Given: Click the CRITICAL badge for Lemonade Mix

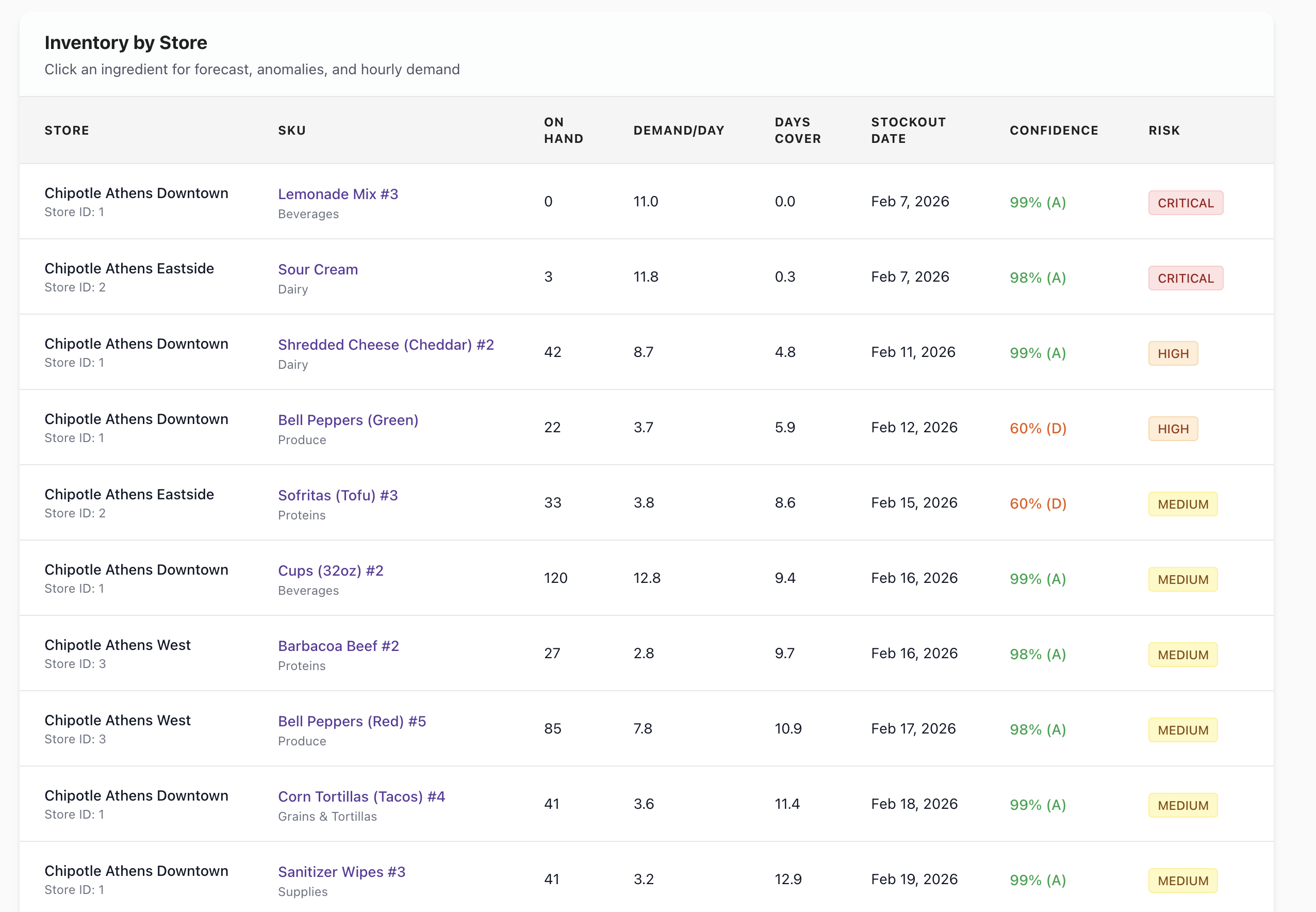Looking at the screenshot, I should (x=1185, y=203).
